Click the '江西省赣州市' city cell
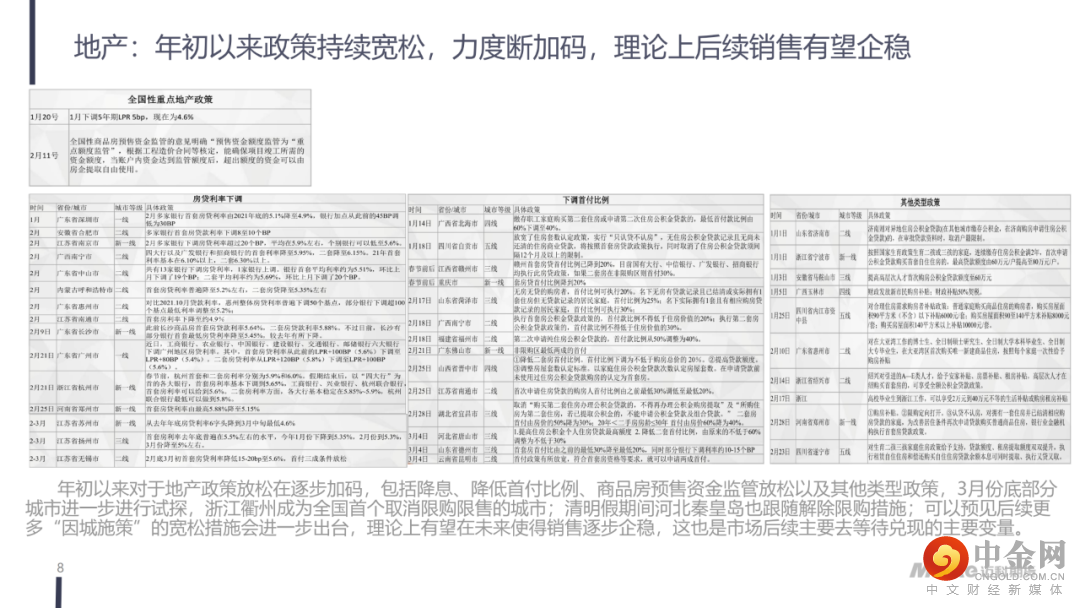Image resolution: width=1080 pixels, height=608 pixels. tap(458, 269)
